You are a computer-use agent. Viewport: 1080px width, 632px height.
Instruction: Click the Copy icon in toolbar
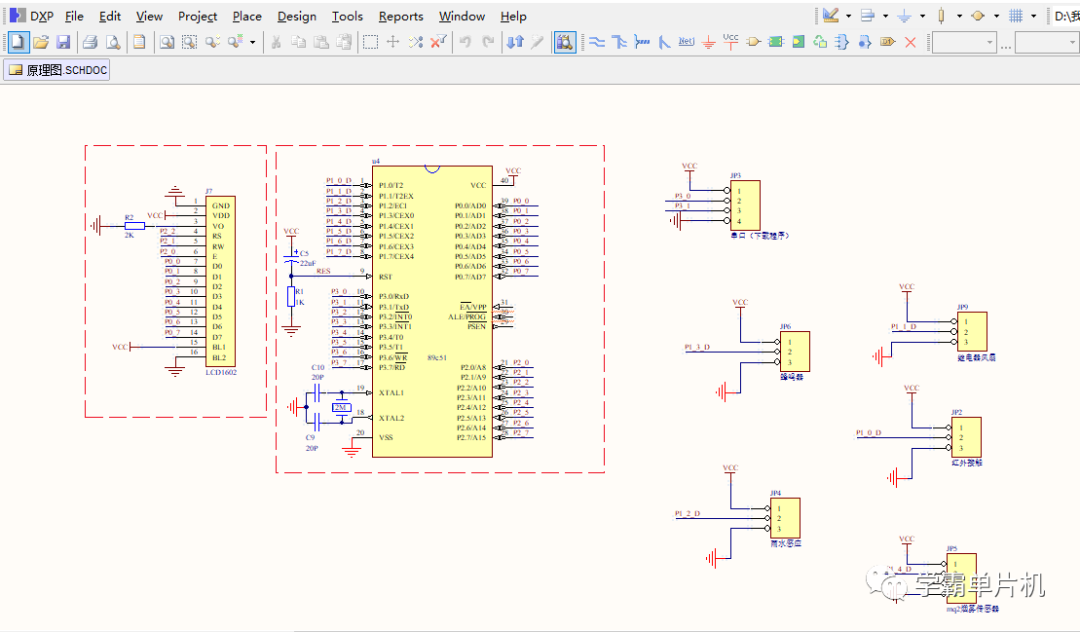298,42
